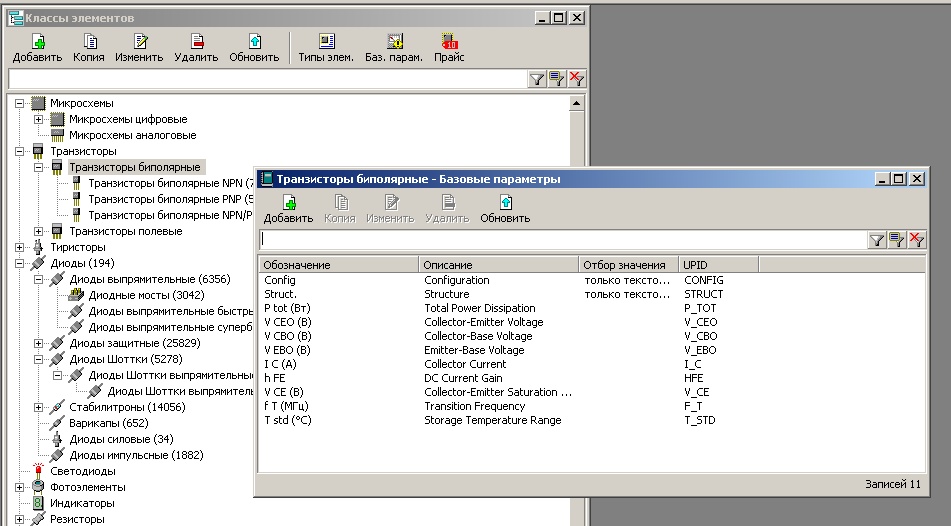Select Микросхемы аналоговые tree item

(132, 135)
